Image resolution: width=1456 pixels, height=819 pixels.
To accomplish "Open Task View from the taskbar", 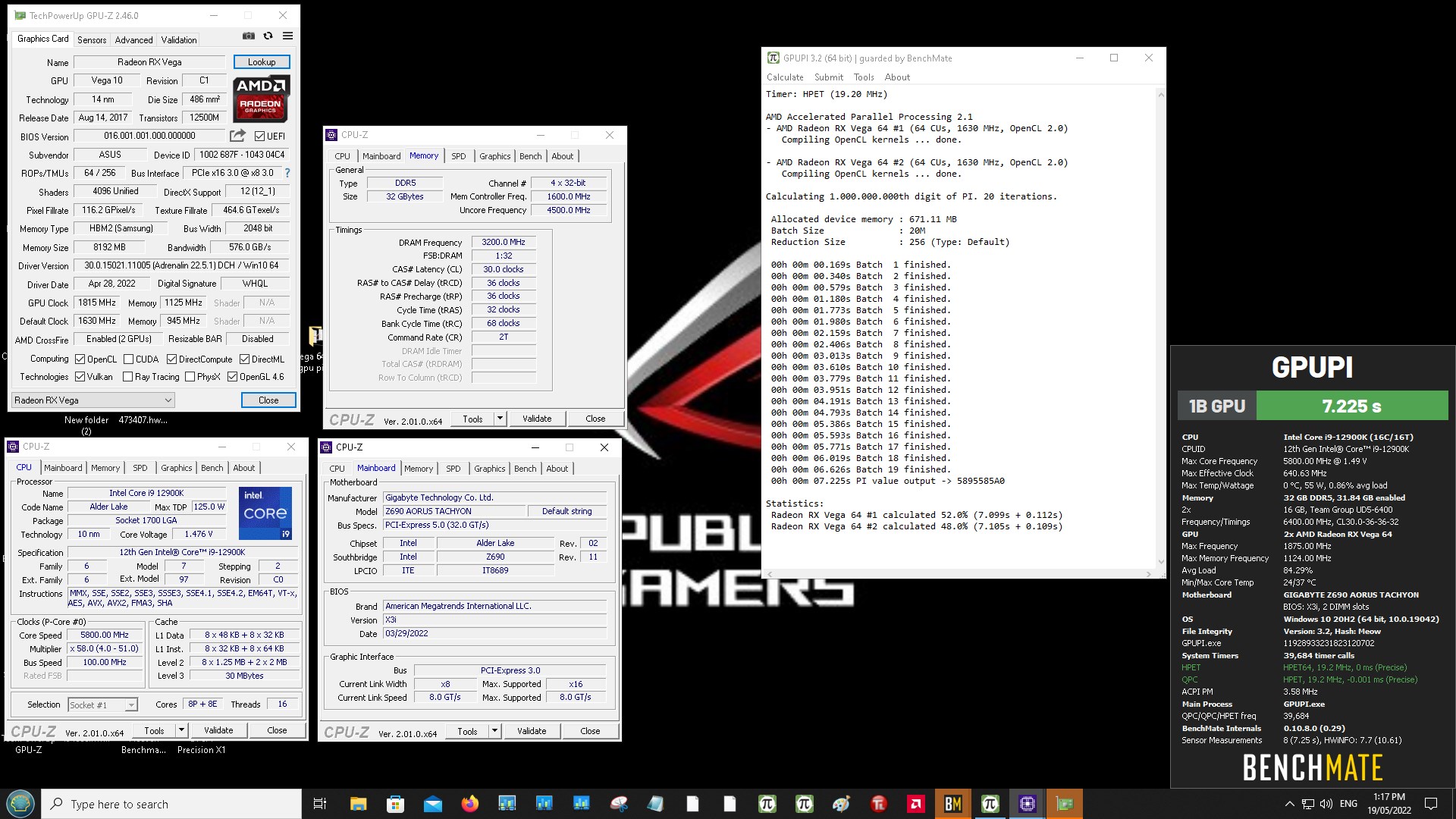I will coord(320,804).
